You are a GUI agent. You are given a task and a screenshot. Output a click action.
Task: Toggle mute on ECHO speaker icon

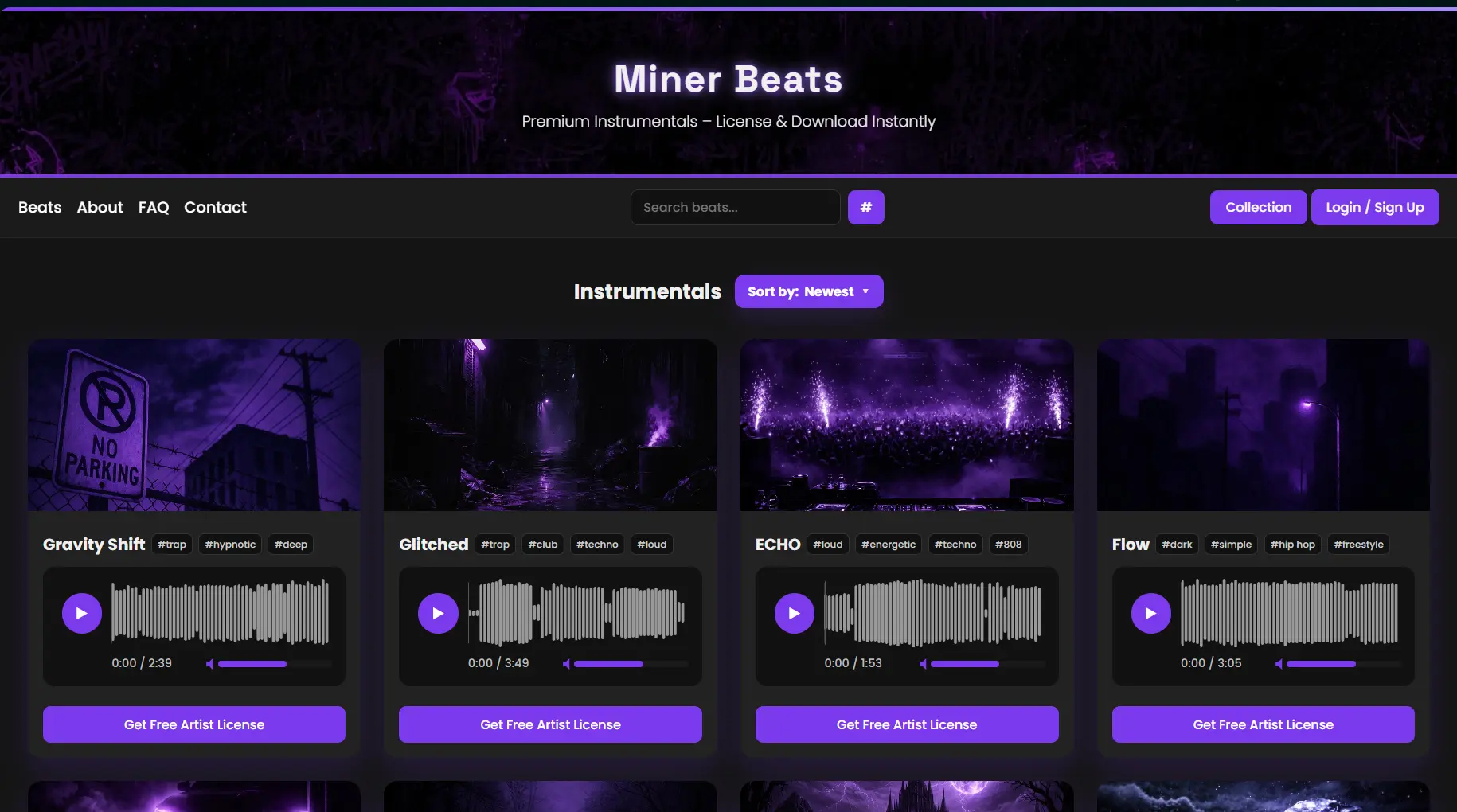[923, 664]
